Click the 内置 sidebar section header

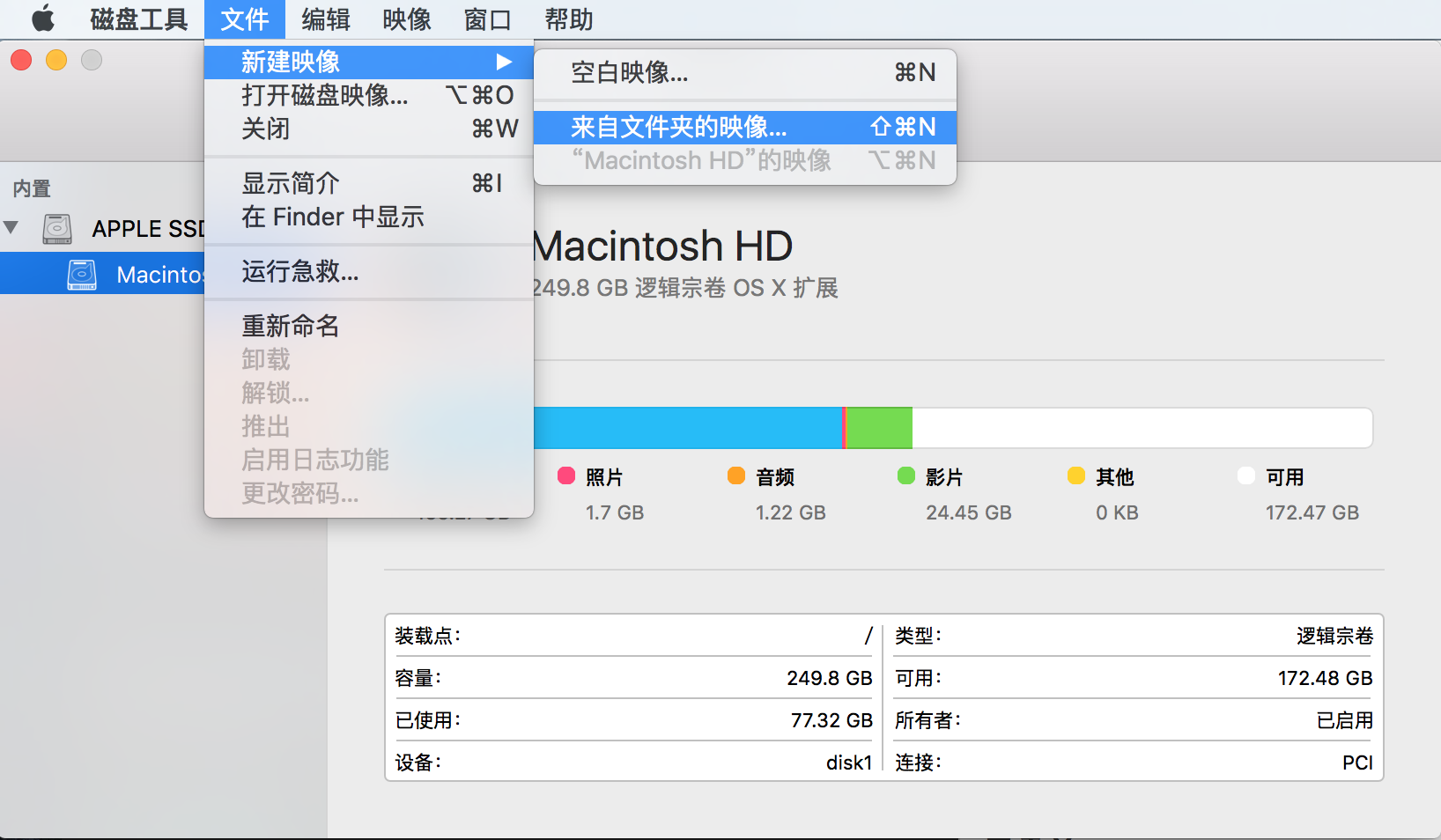[x=32, y=188]
